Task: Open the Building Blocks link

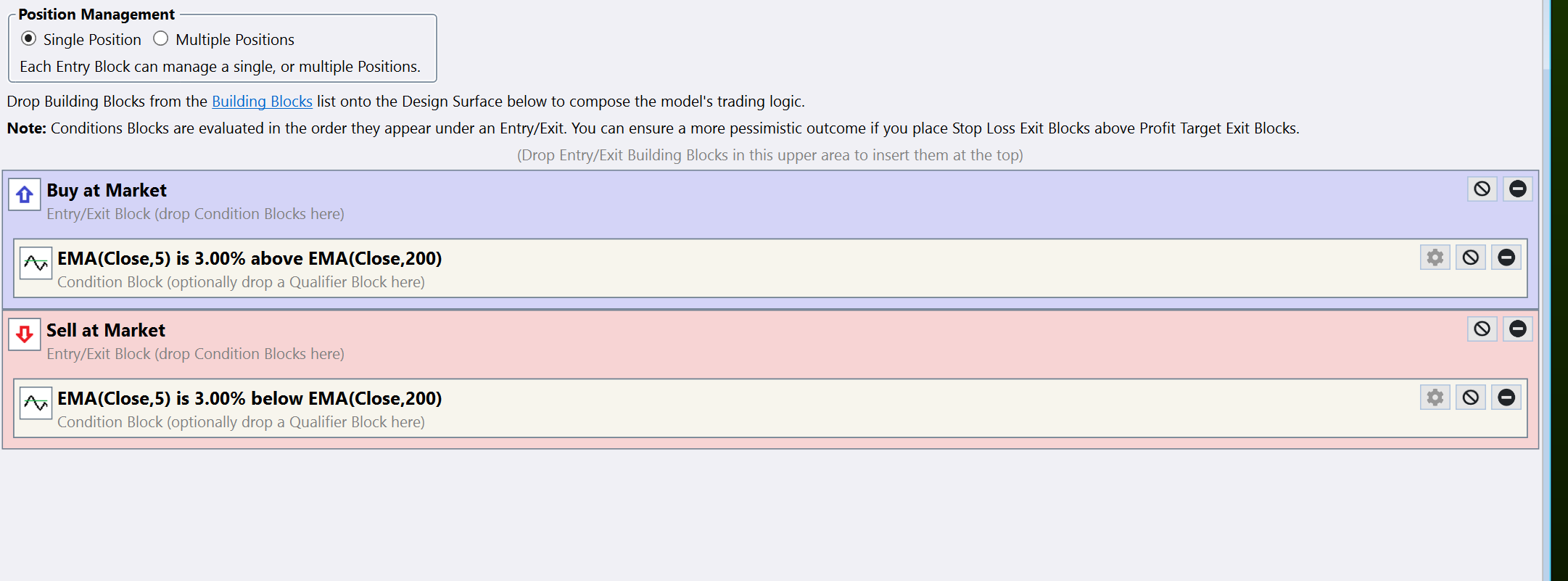Action: 262,102
